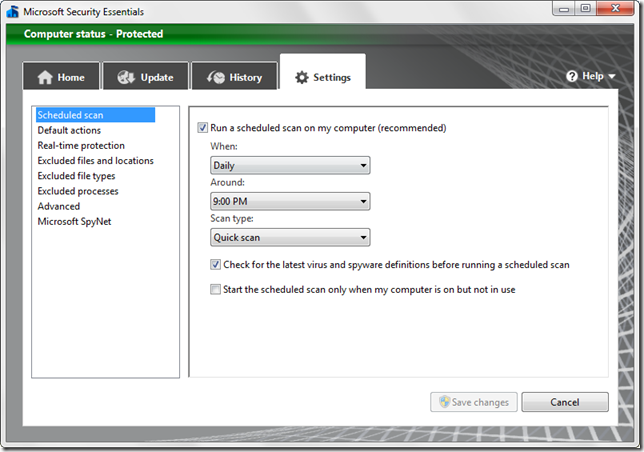Open Microsoft SpyNet settings entry
644x452 pixels.
pyautogui.click(x=74, y=221)
